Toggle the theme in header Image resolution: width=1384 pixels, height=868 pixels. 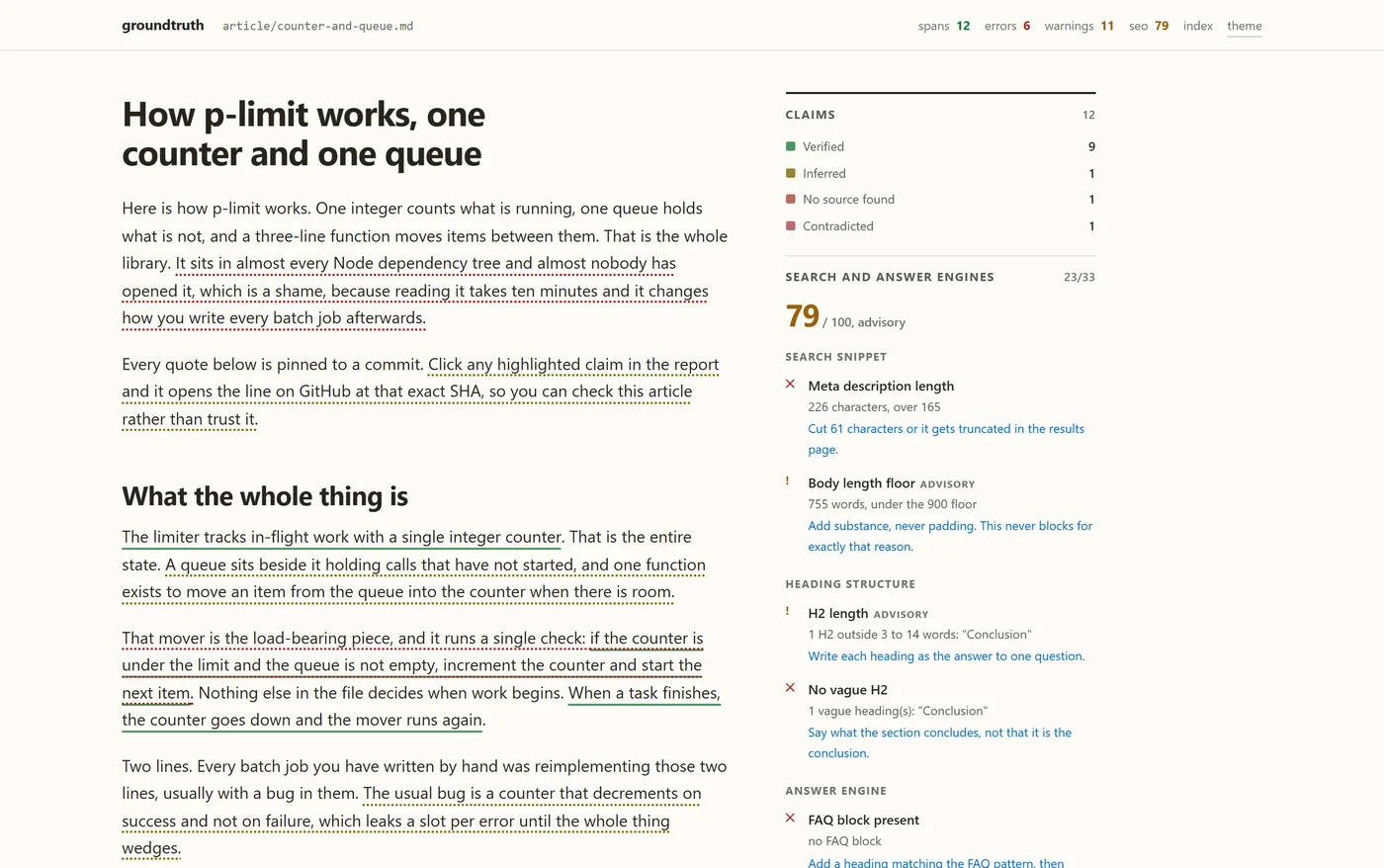tap(1244, 26)
